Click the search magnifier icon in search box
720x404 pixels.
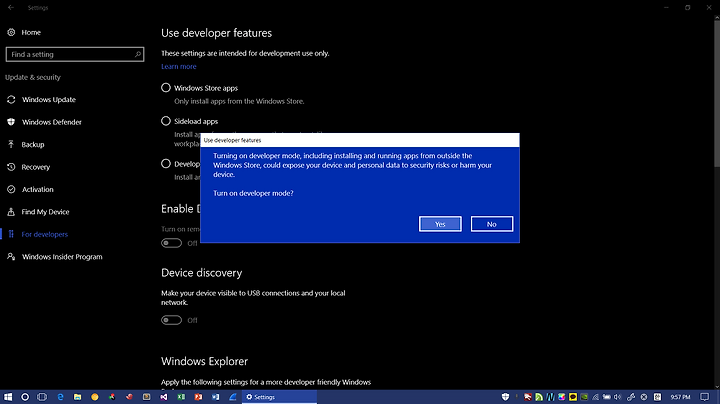[137, 54]
